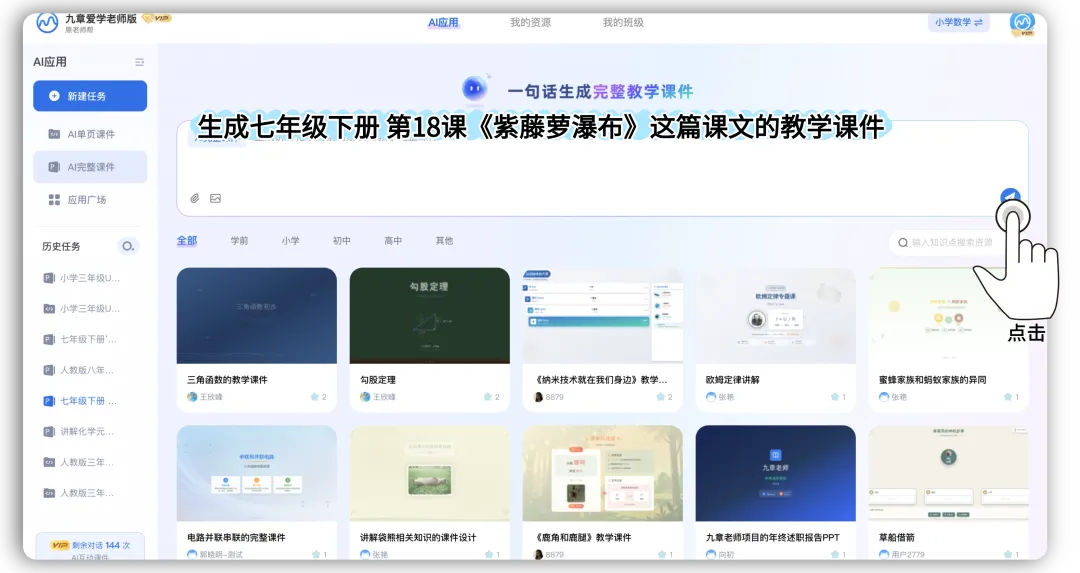The image size is (1080, 573).
Task: Star the 草船借箭 card
Action: coord(1008,554)
